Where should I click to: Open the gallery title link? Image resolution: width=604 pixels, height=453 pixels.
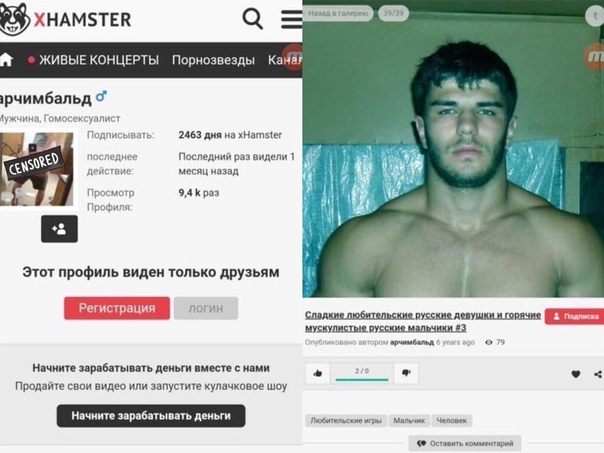423,321
